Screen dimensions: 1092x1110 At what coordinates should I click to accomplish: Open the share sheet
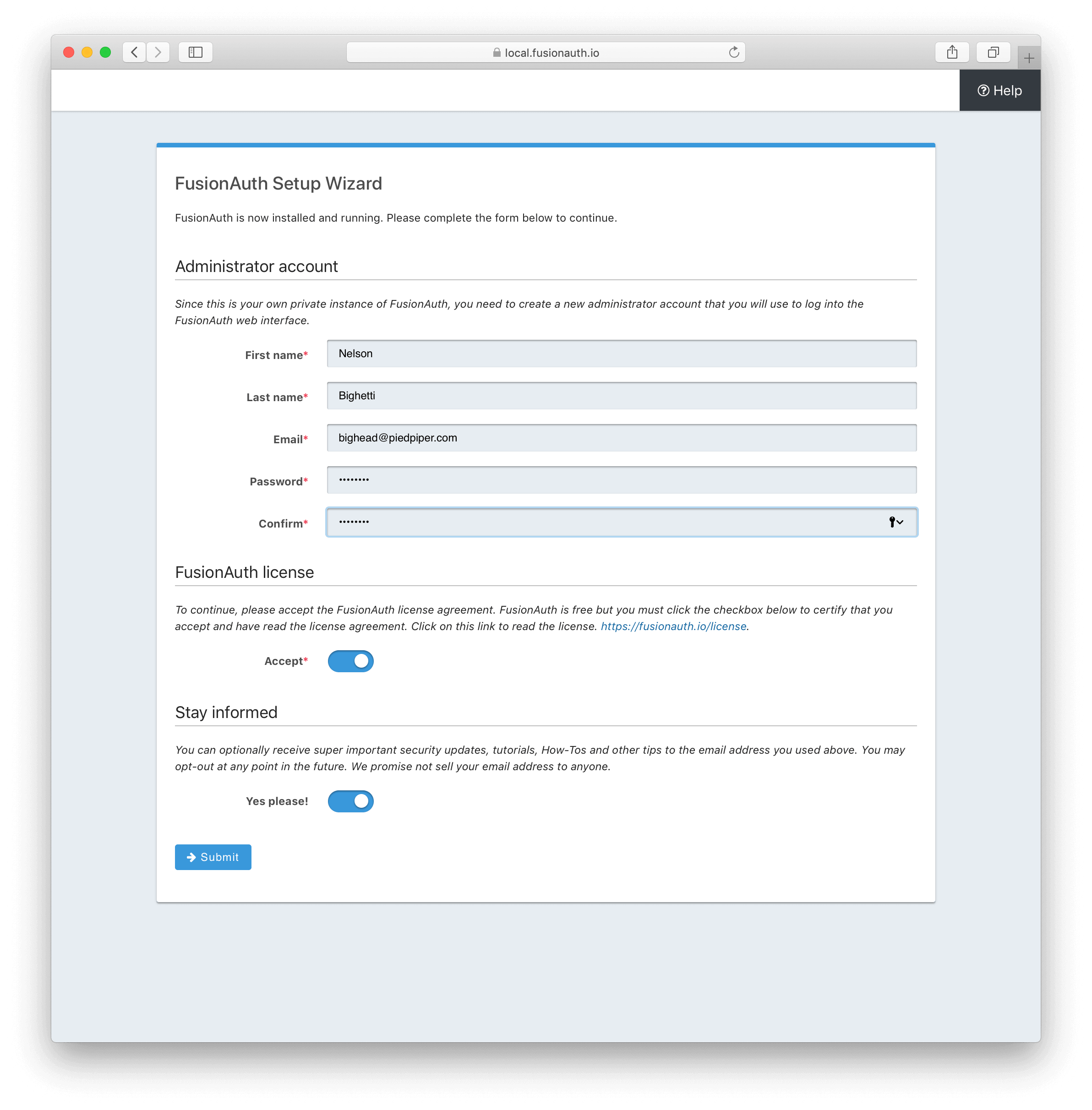[952, 52]
